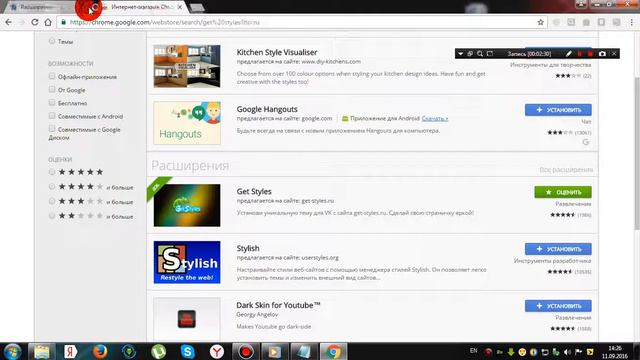The image size is (640, 360).
Task: Open Yandex taskbar icon with Я
Action: click(70, 351)
